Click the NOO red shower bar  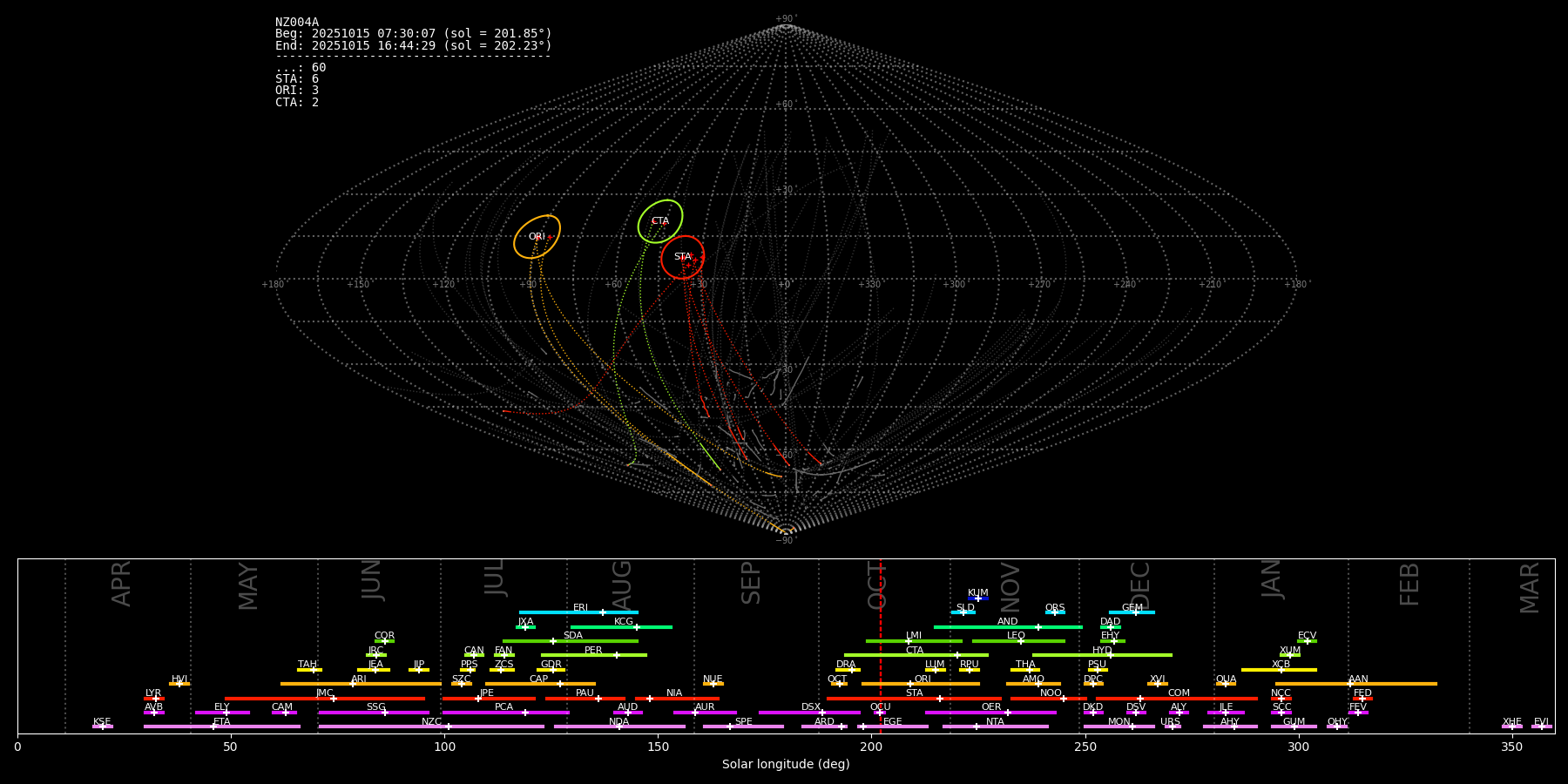[x=1049, y=698]
